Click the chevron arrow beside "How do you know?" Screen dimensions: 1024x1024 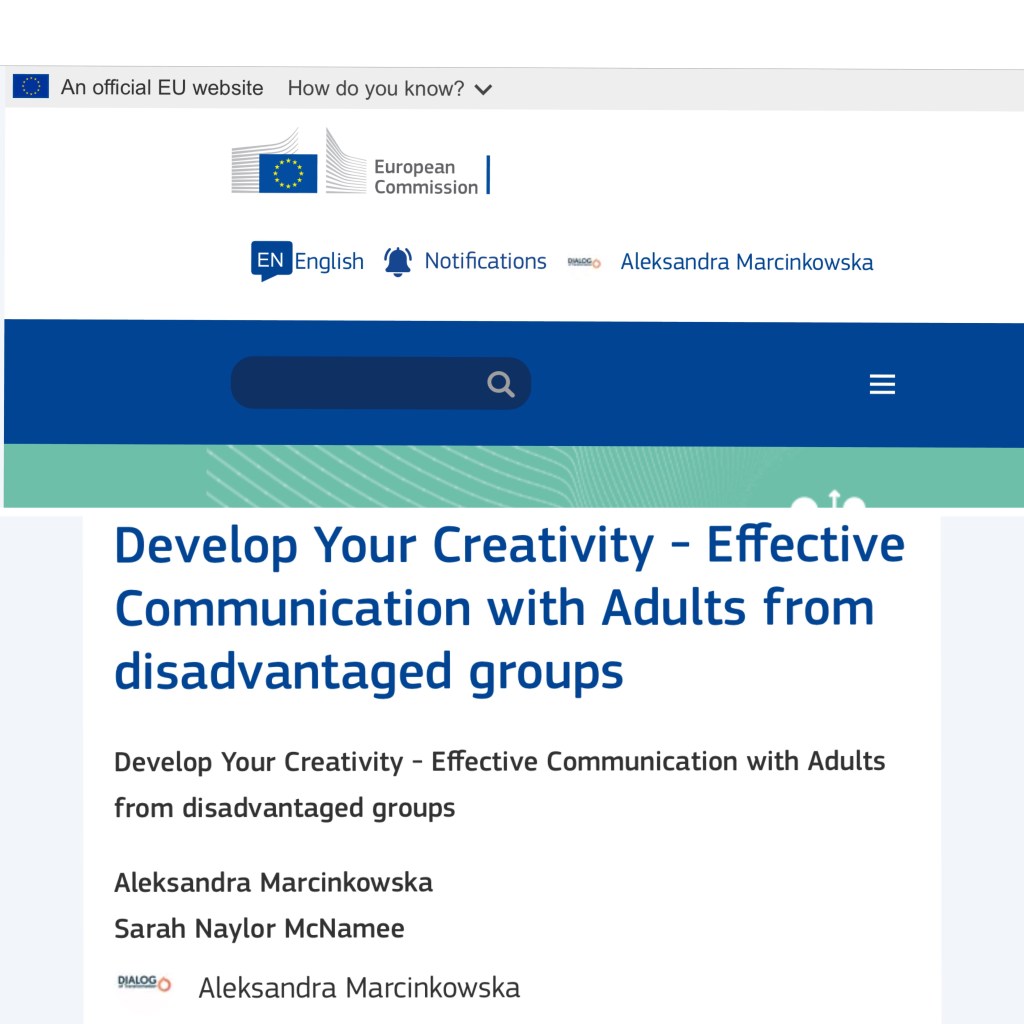[484, 90]
